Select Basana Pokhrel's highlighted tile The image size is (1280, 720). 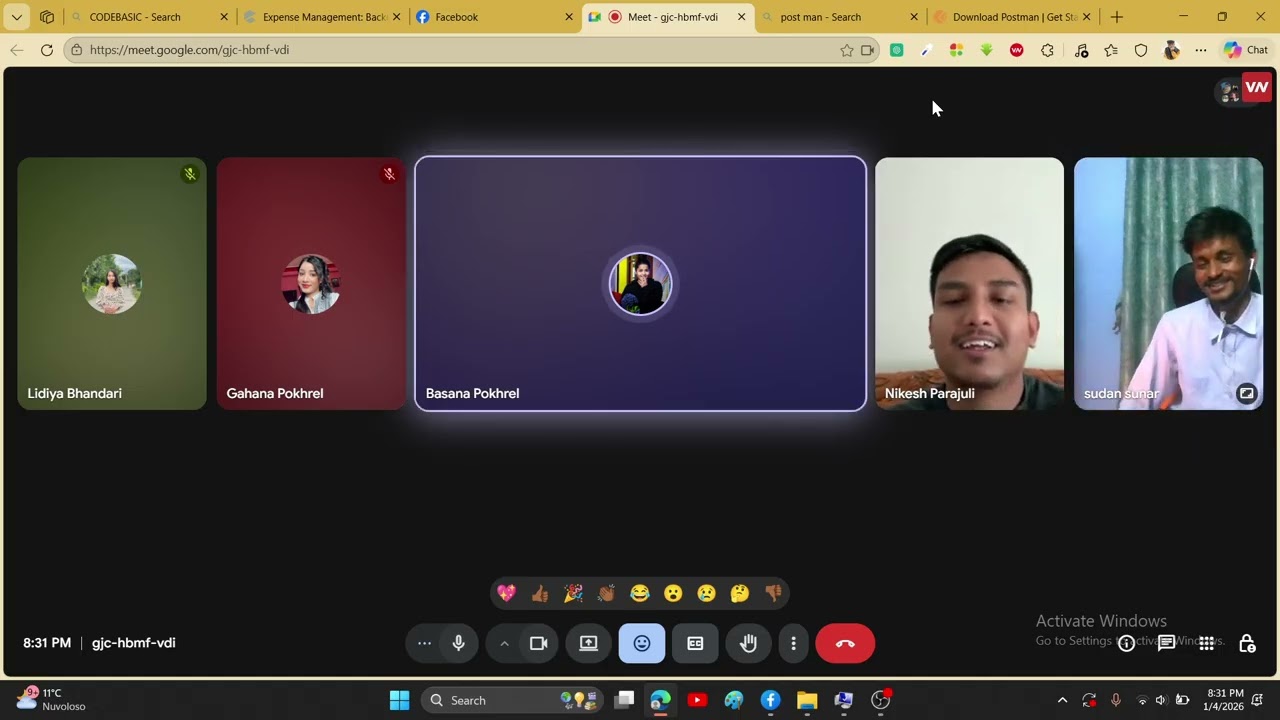click(640, 283)
